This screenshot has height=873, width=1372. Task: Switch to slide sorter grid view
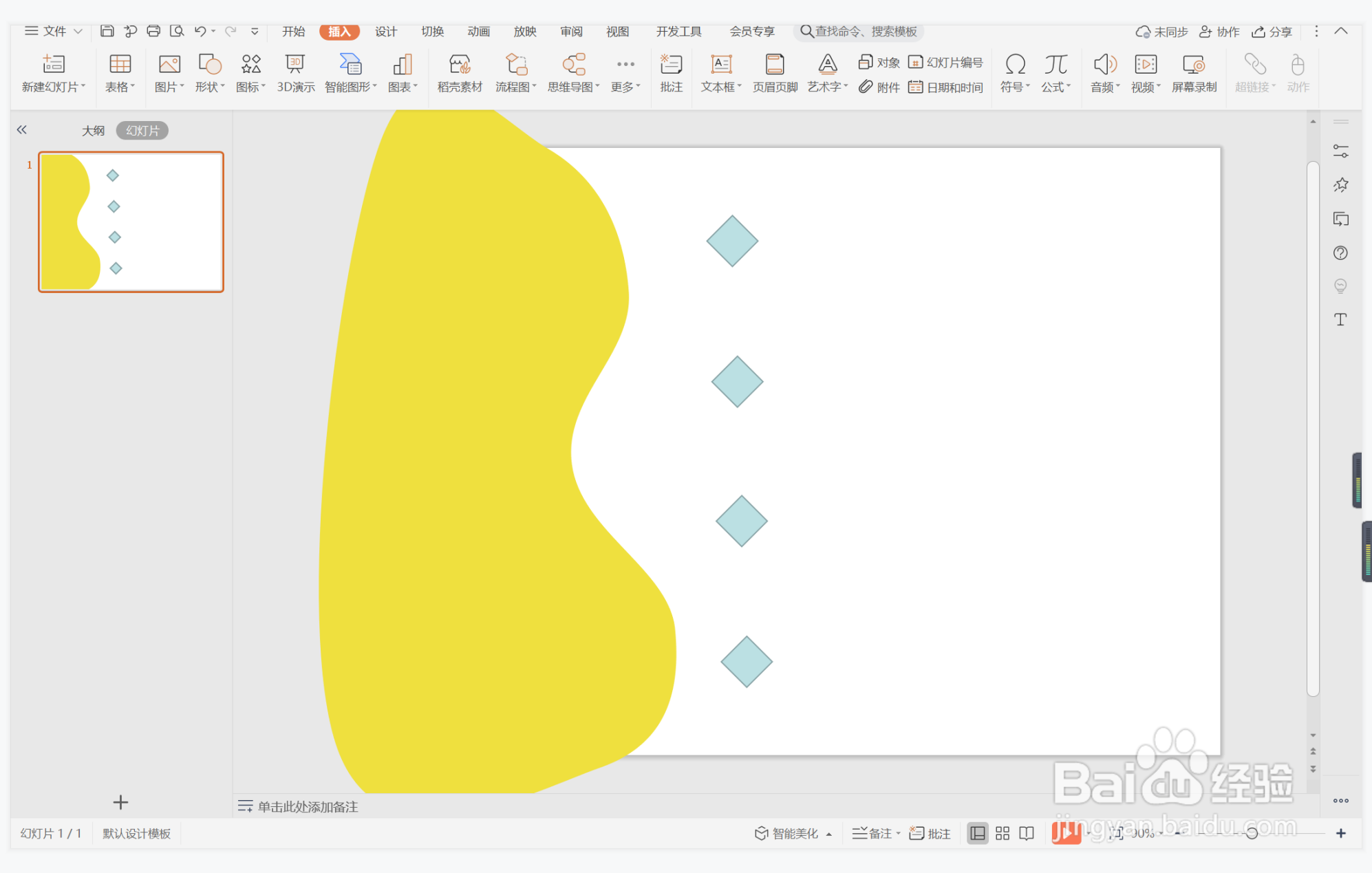click(x=1003, y=833)
